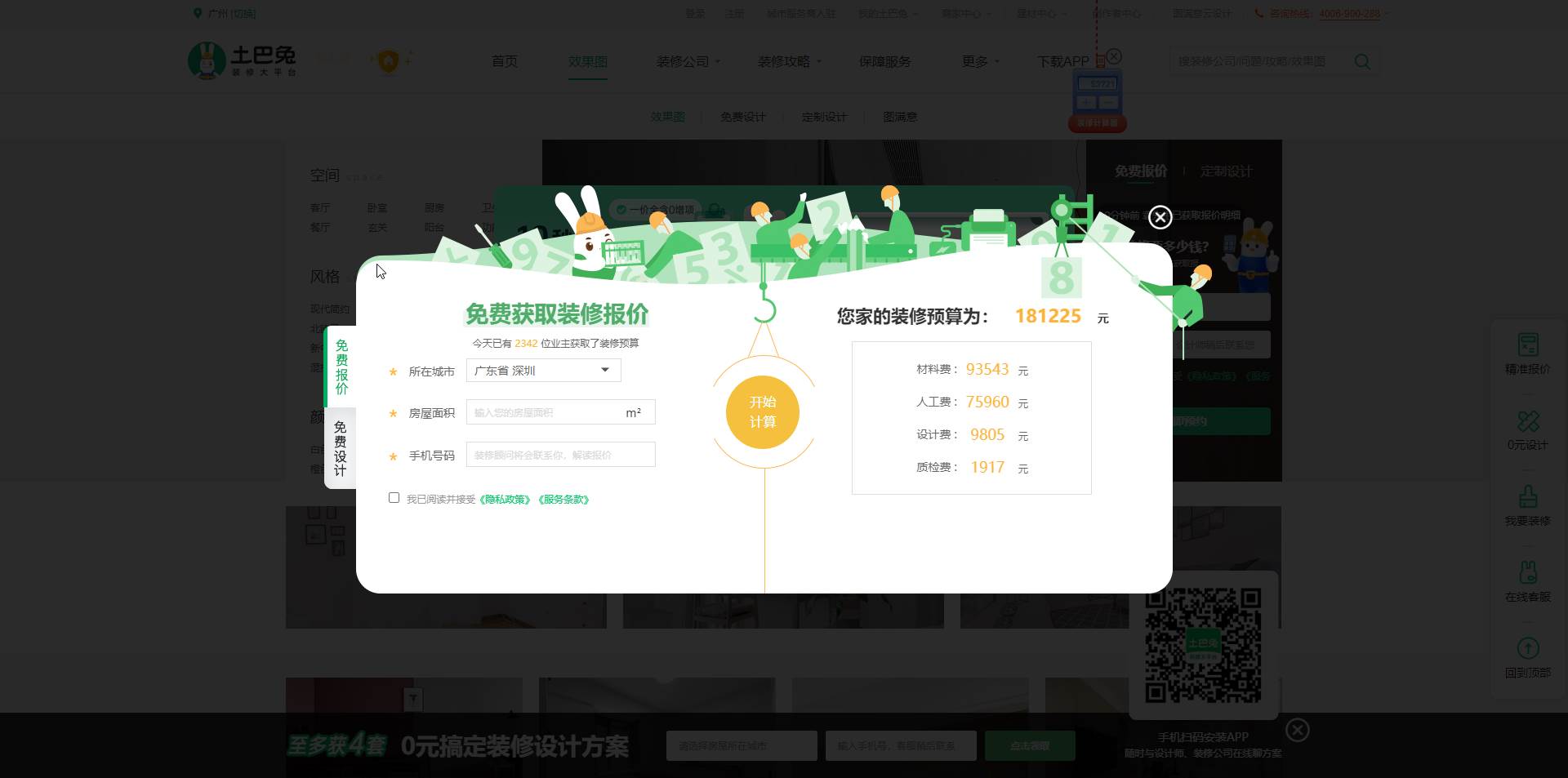Viewport: 1568px width, 778px height.
Task: Click the search magnifier icon in header
Action: [x=1362, y=61]
